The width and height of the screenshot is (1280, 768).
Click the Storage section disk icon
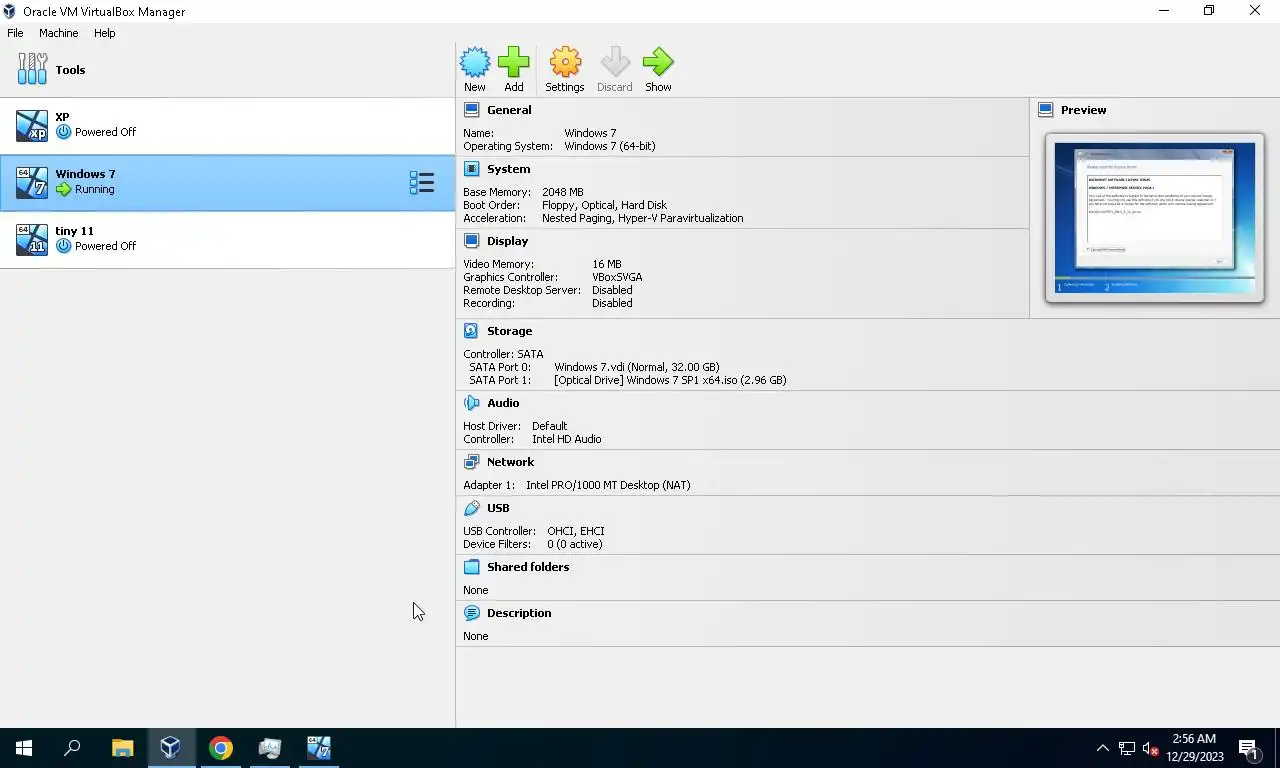472,331
